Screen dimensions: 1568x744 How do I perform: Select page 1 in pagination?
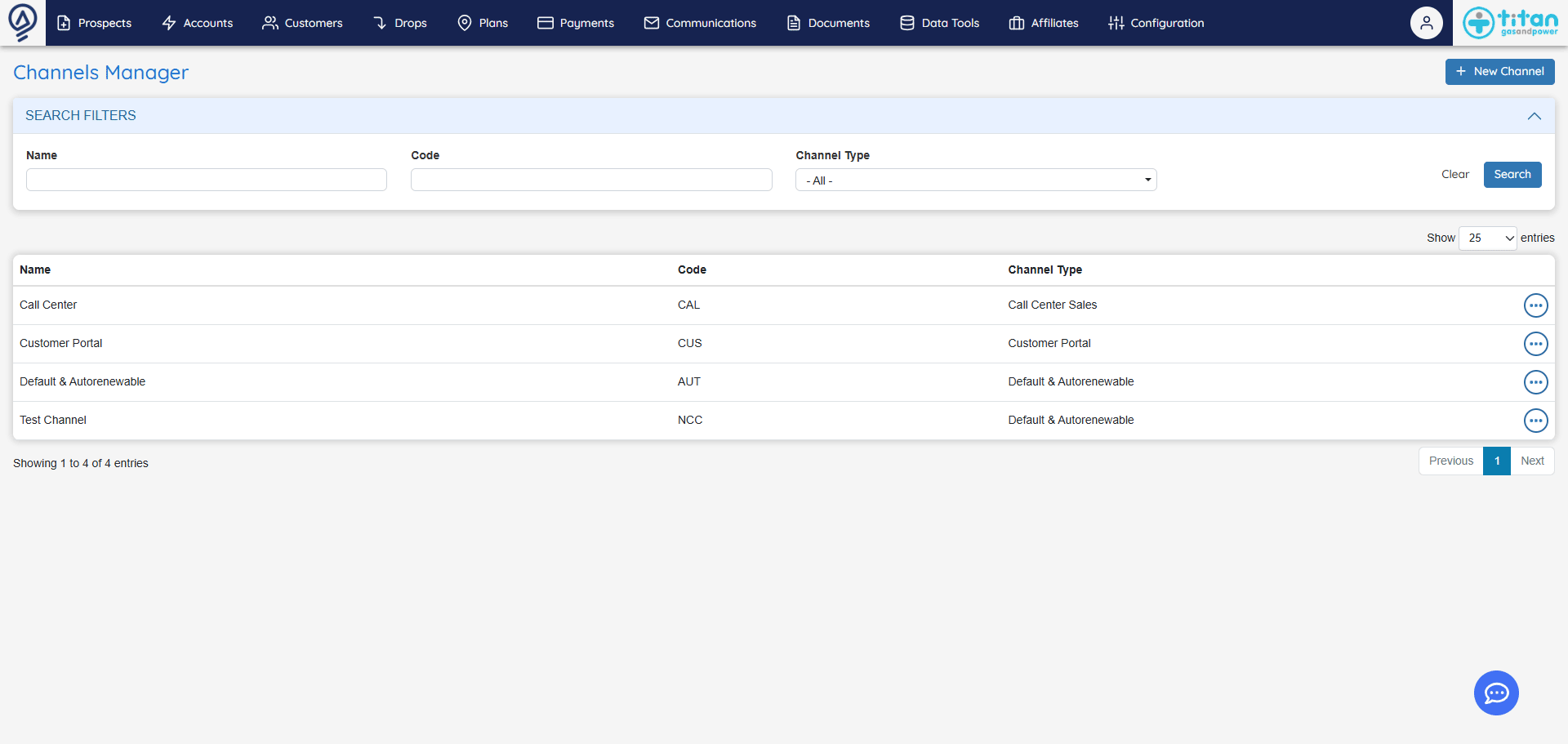pos(1497,461)
